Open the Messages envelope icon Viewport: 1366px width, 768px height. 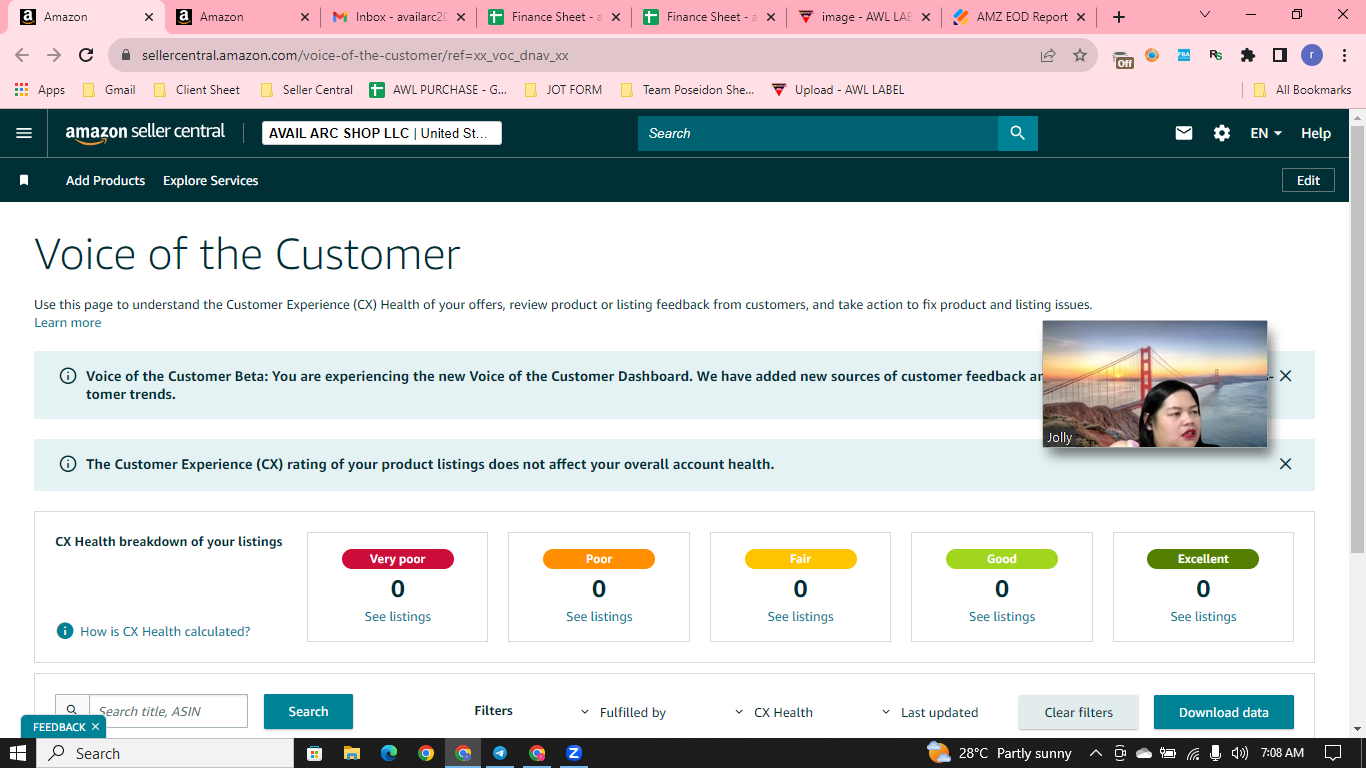click(1184, 133)
